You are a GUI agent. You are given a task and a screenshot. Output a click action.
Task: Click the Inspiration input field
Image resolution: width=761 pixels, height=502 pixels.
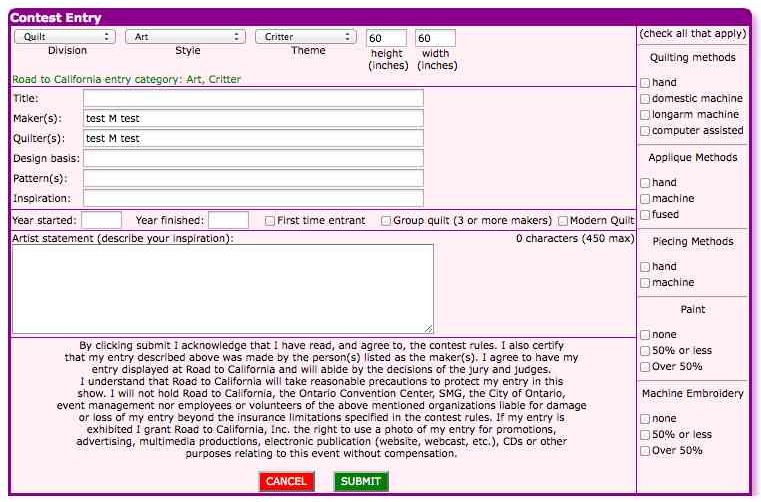click(253, 198)
